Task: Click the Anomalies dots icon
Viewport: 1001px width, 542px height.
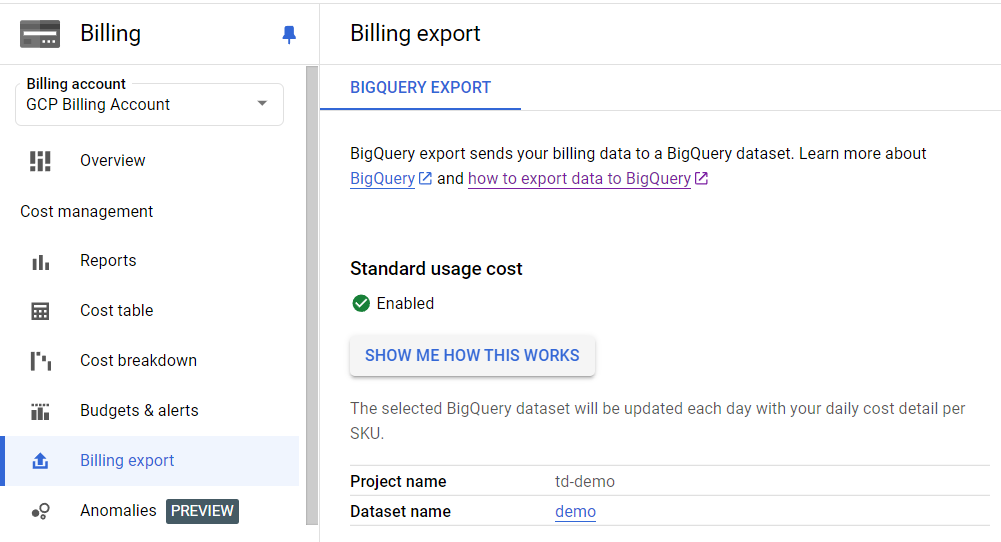Action: [40, 511]
